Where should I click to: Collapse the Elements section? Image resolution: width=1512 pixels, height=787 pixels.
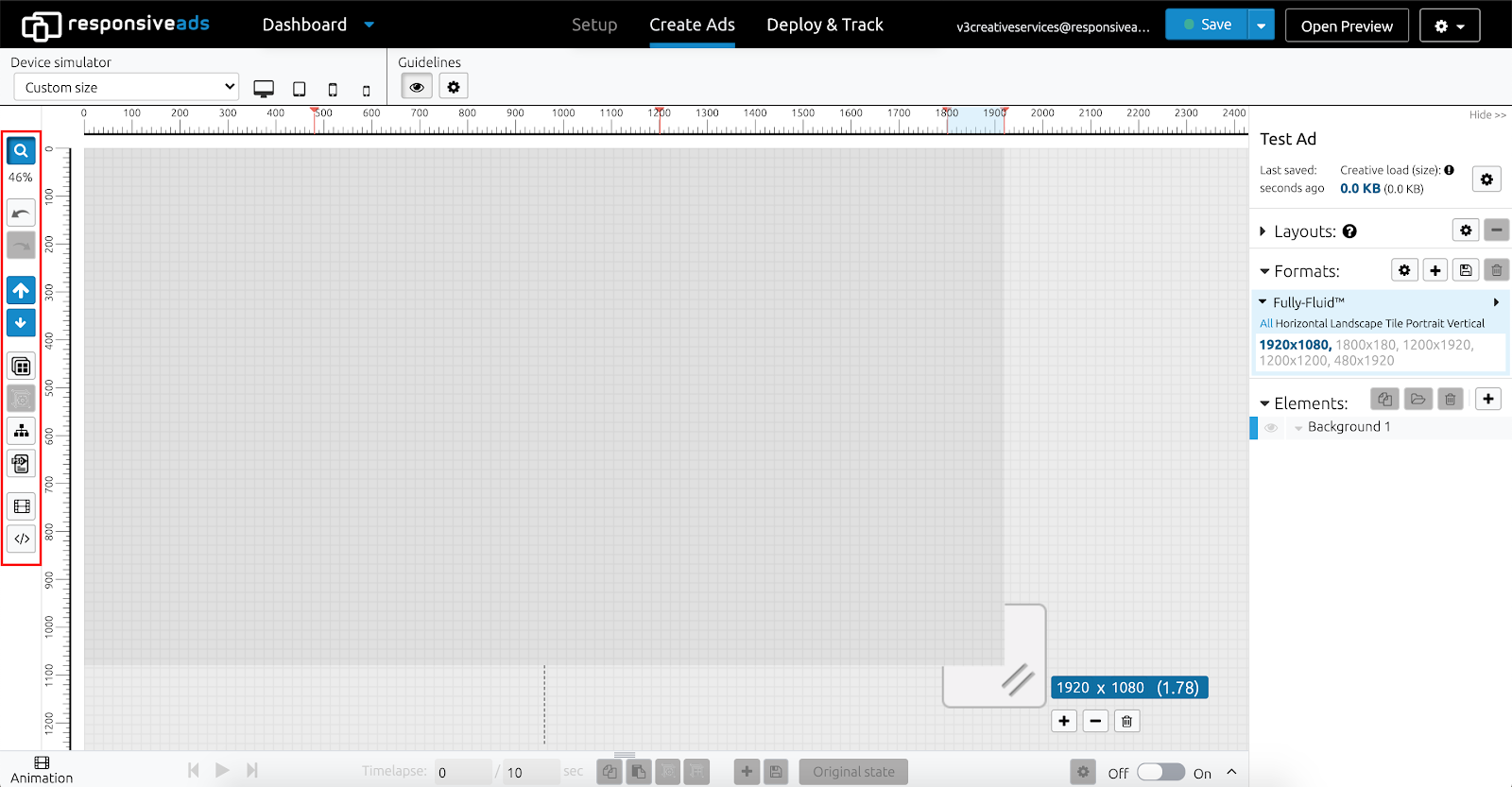pos(1264,403)
